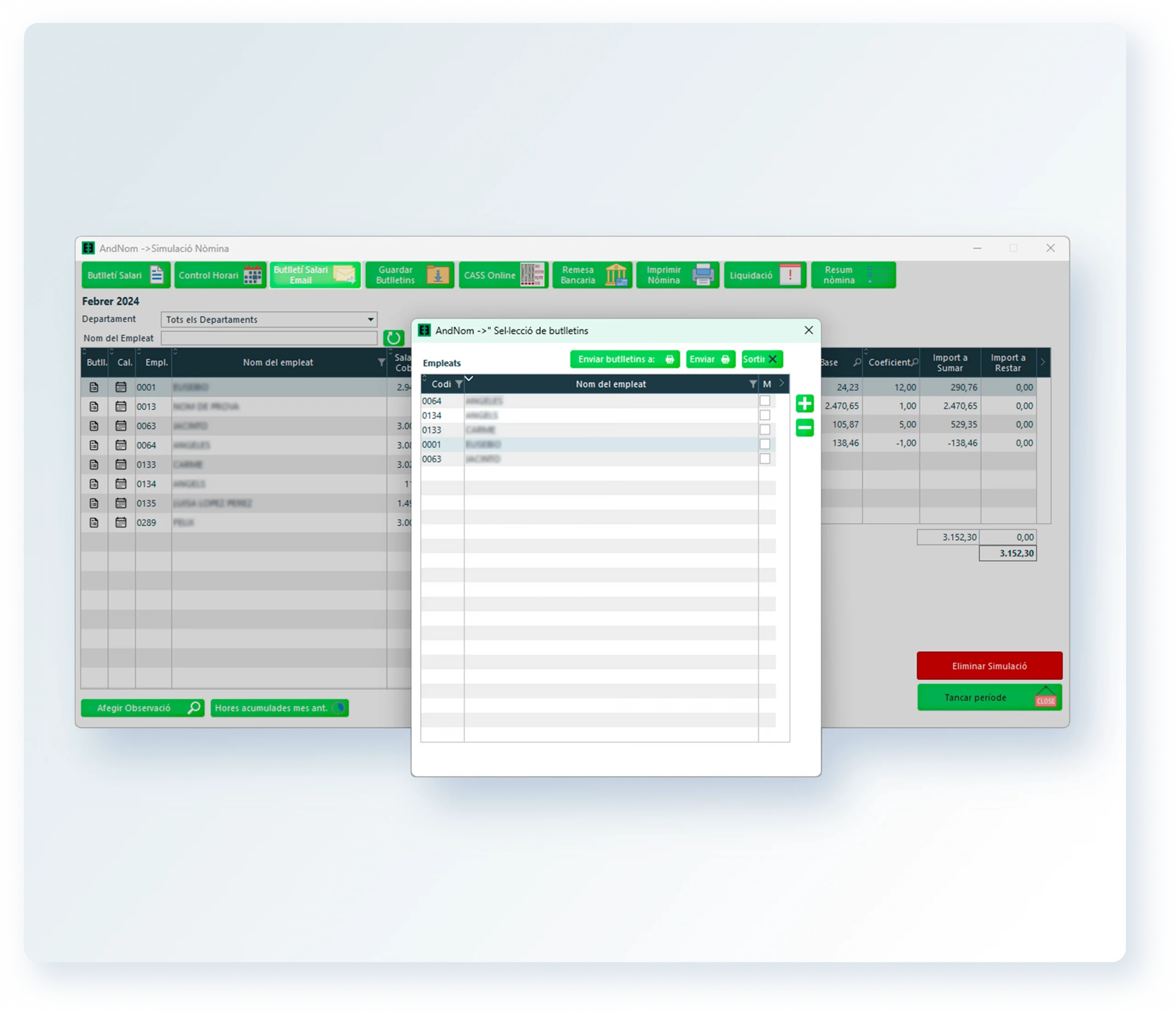Image resolution: width=1176 pixels, height=1013 pixels.
Task: Click the Sortir button
Action: (x=761, y=359)
